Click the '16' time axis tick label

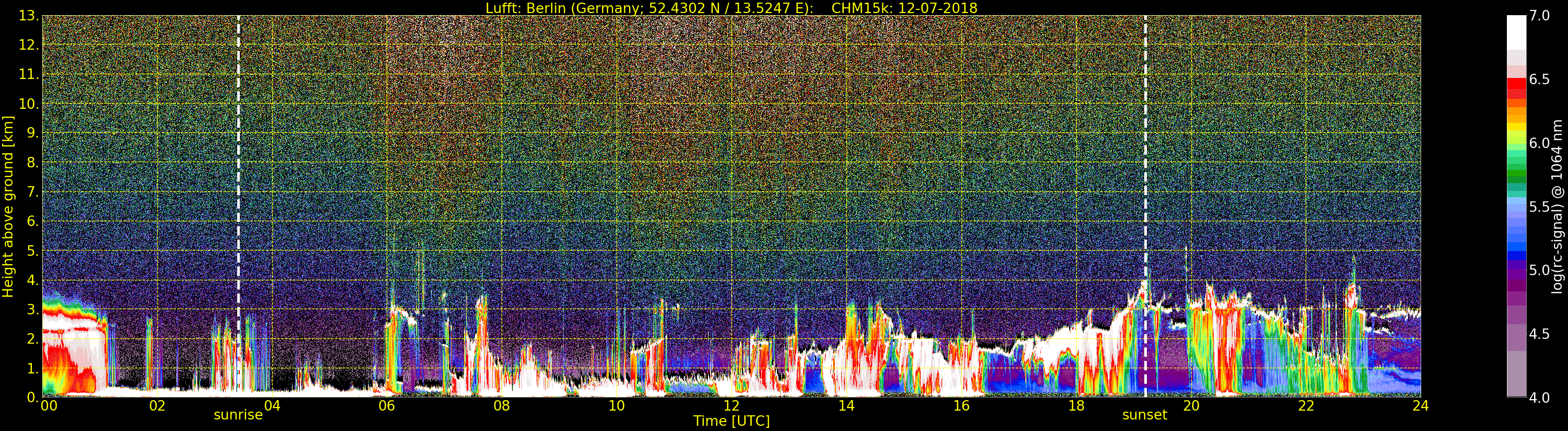pyautogui.click(x=961, y=406)
